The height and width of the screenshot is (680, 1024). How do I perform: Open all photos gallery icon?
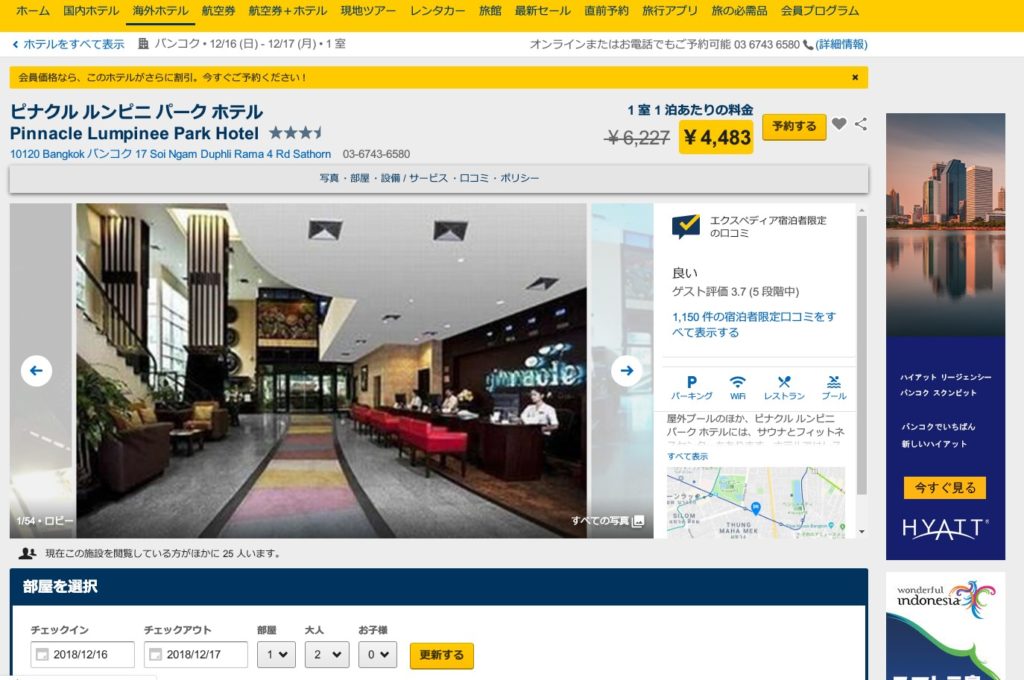639,521
